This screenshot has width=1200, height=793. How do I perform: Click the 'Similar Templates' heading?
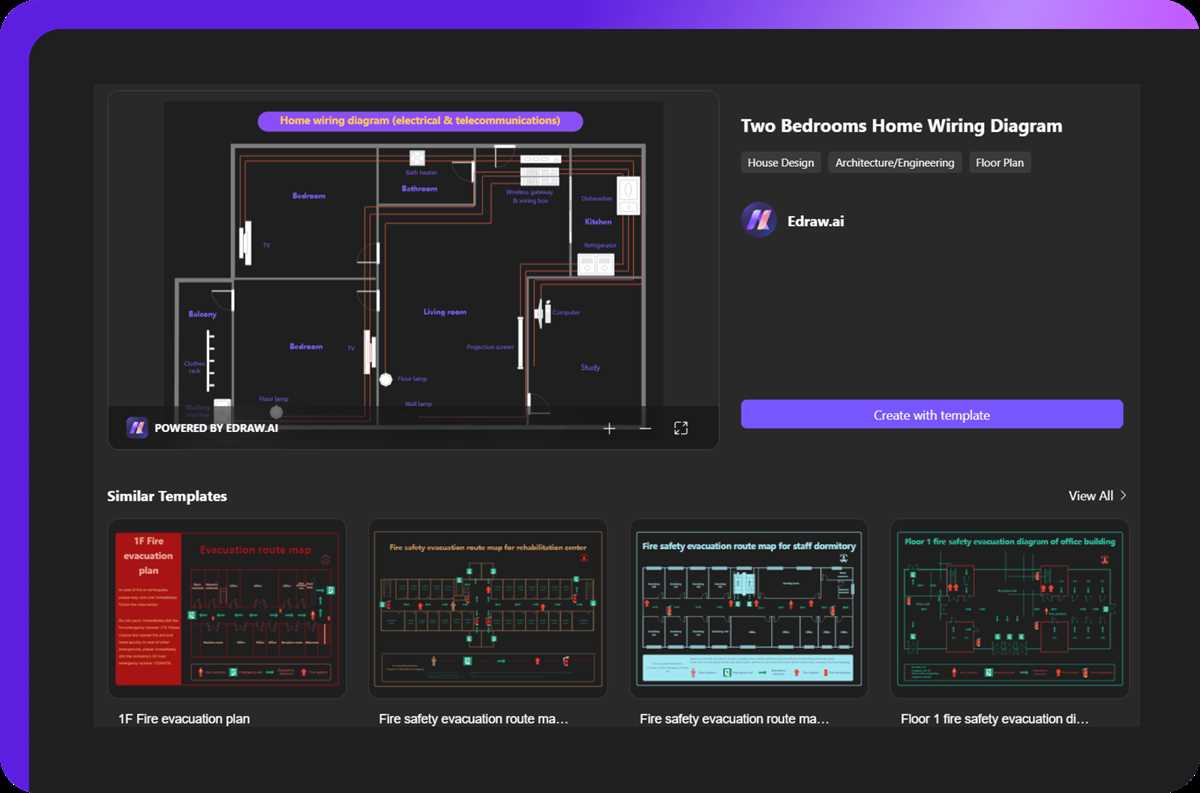coord(167,496)
